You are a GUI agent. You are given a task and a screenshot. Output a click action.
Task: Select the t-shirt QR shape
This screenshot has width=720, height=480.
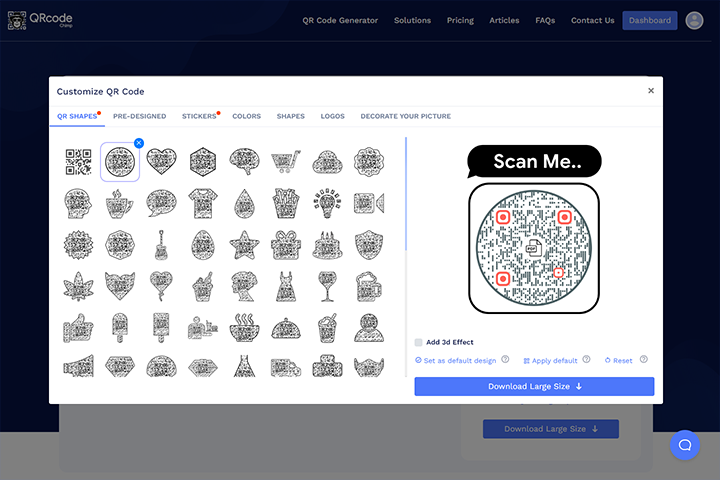coord(202,203)
